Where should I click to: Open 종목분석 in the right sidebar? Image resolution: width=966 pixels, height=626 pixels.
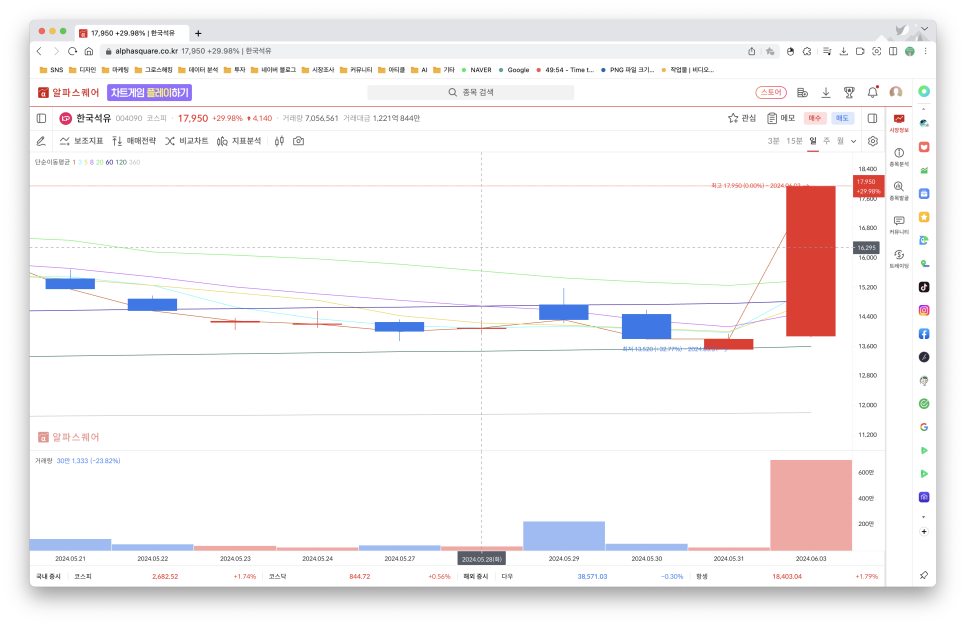coord(899,156)
